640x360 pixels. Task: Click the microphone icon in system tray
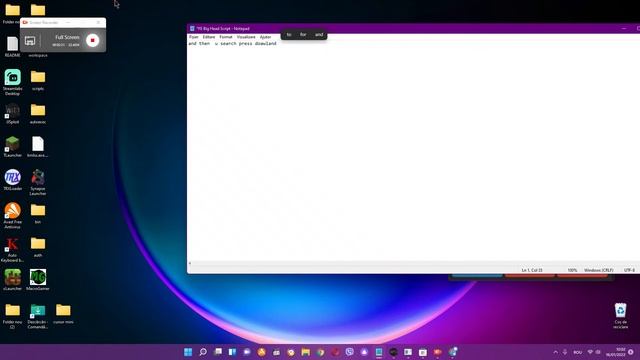(565, 352)
